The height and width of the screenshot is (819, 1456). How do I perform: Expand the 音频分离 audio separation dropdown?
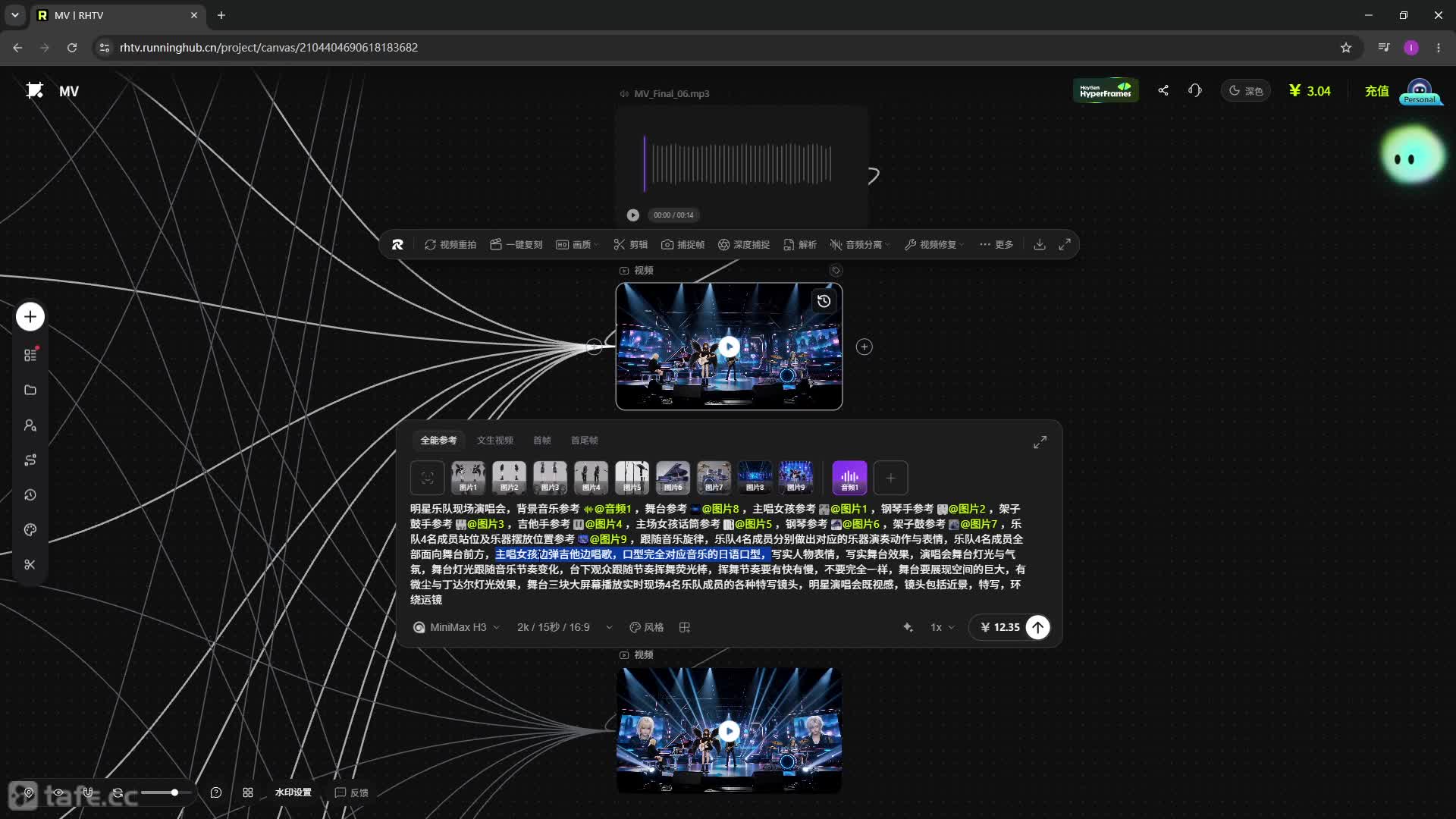coord(860,244)
